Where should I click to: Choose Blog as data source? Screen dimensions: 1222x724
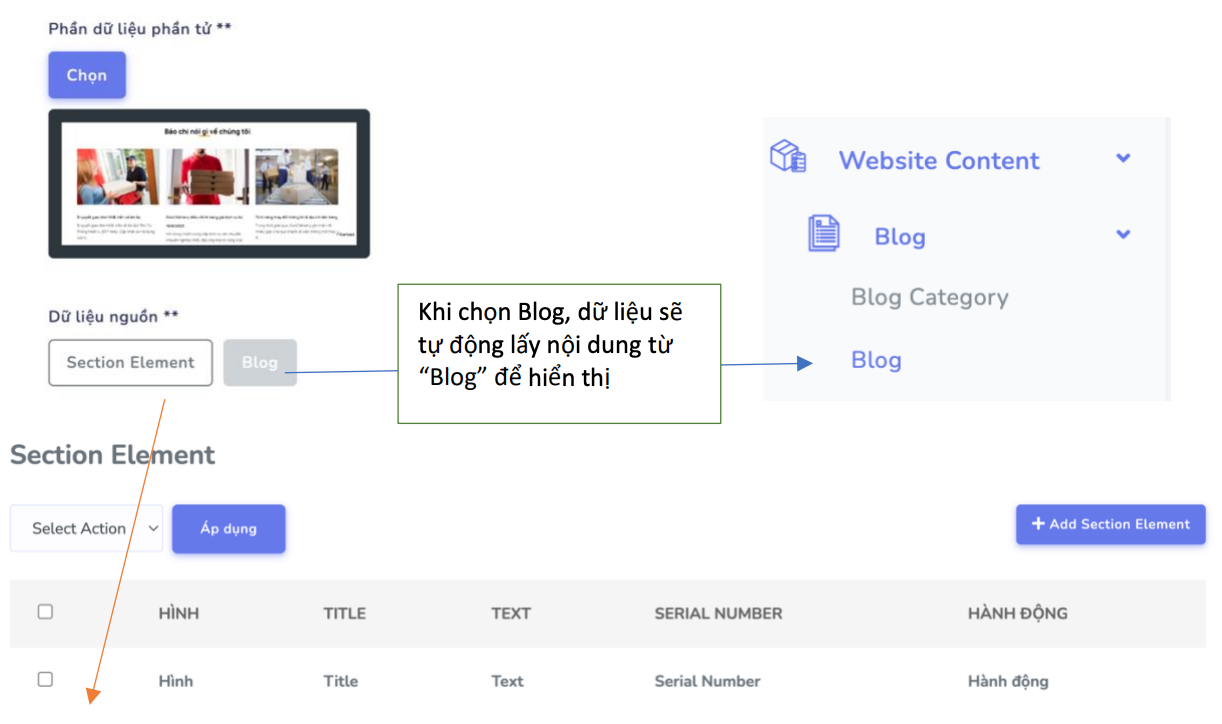click(260, 362)
